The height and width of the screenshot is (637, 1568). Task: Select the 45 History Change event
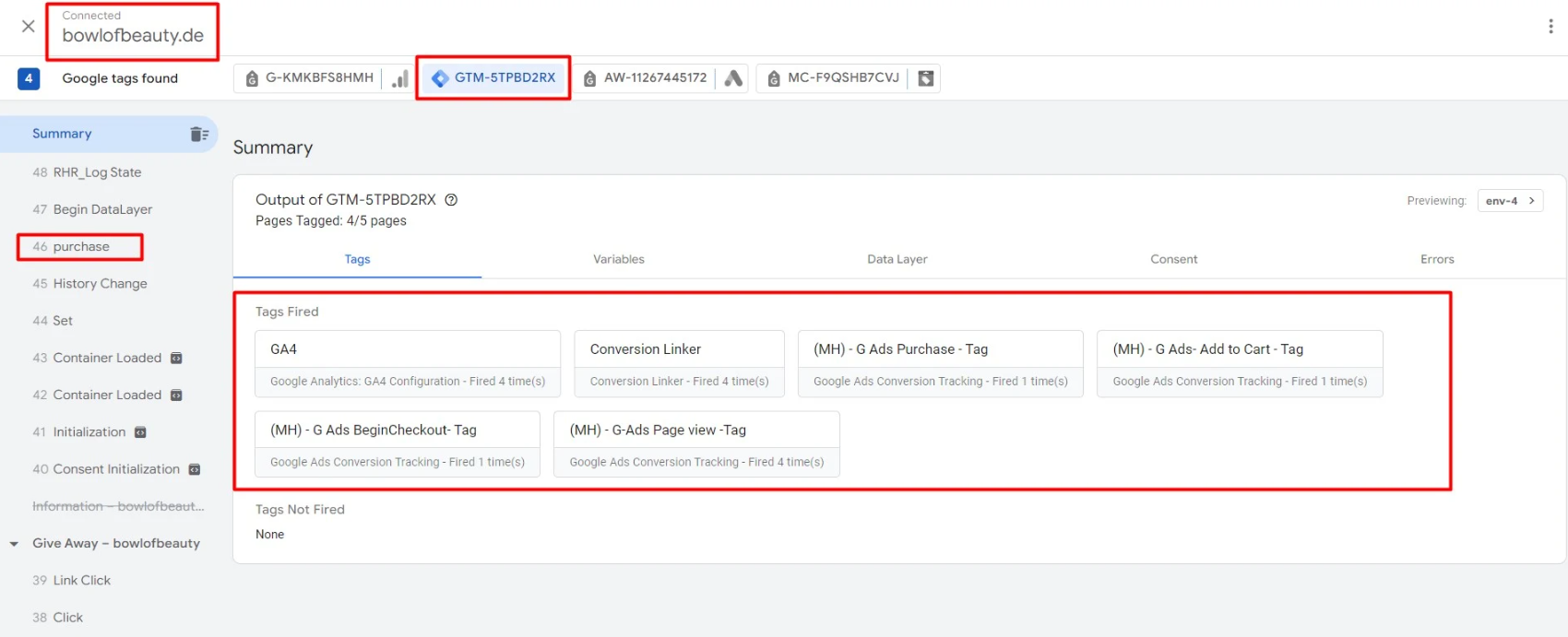[99, 284]
